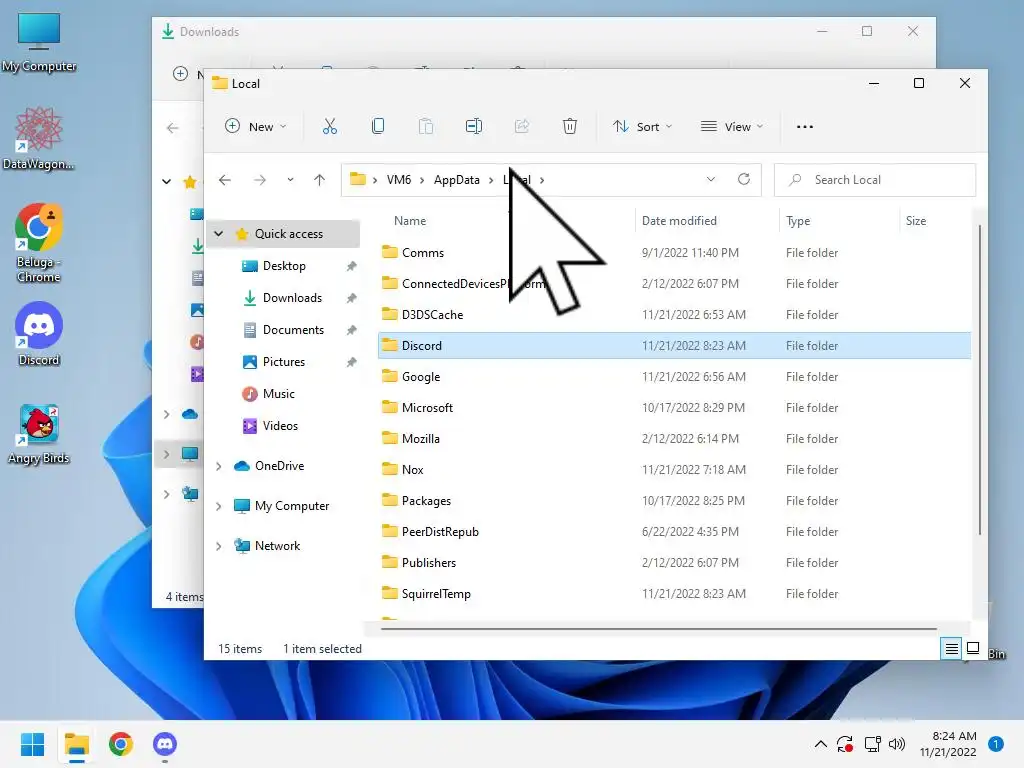Open the View dropdown menu
The height and width of the screenshot is (768, 1024).
pyautogui.click(x=731, y=127)
